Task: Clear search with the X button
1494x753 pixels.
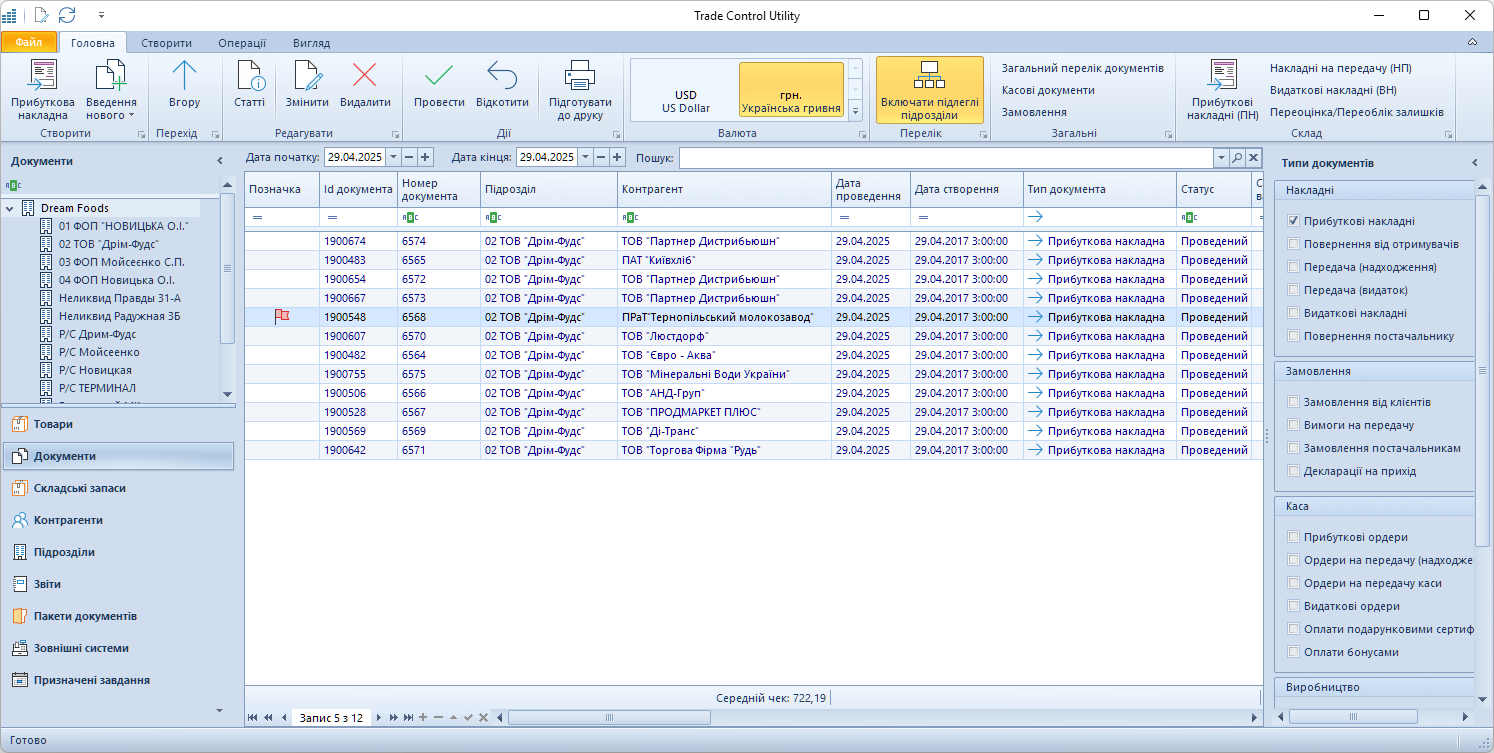Action: coord(1253,158)
